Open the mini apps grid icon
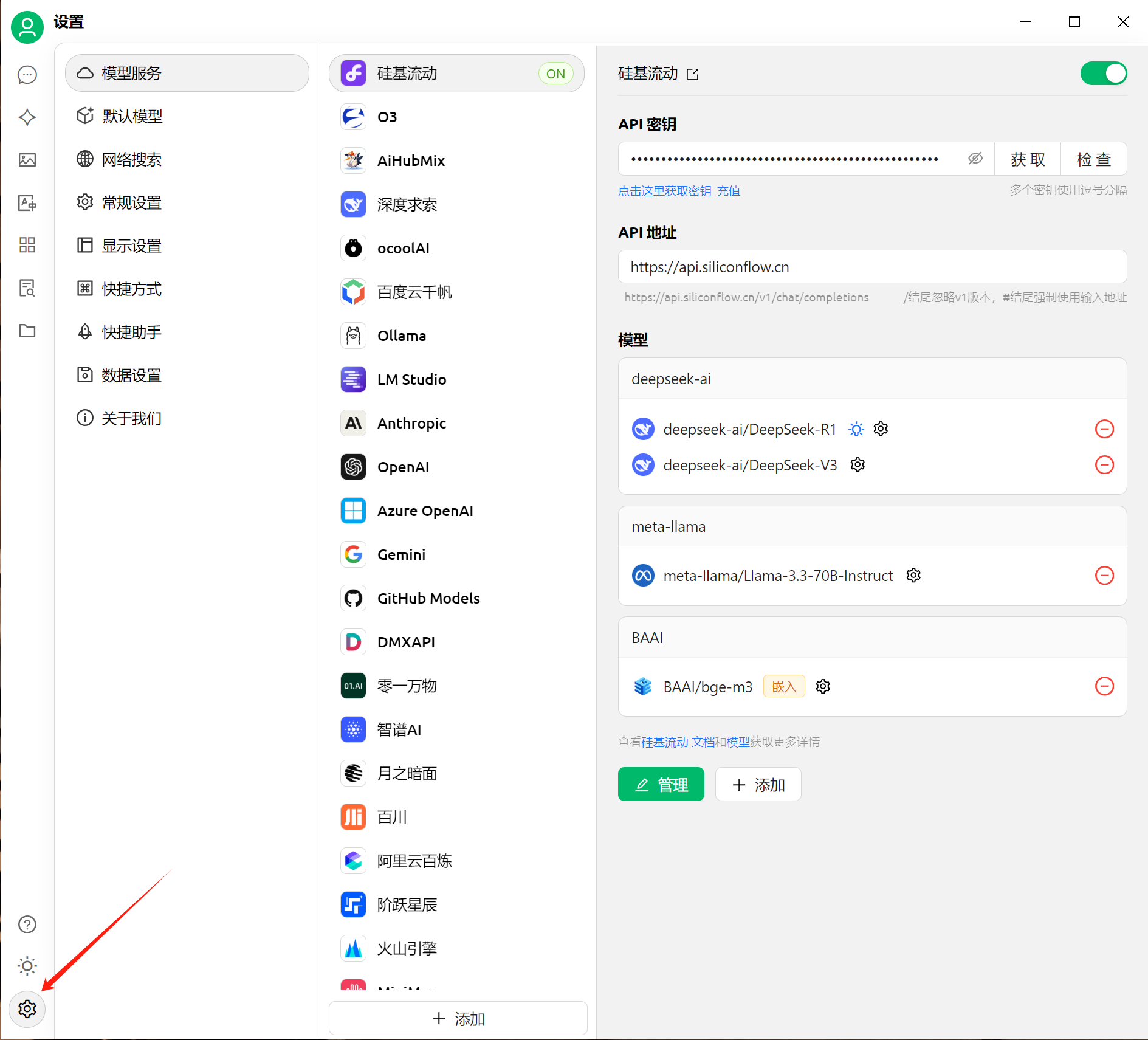Screen dimensions: 1148x1040 pos(27,245)
